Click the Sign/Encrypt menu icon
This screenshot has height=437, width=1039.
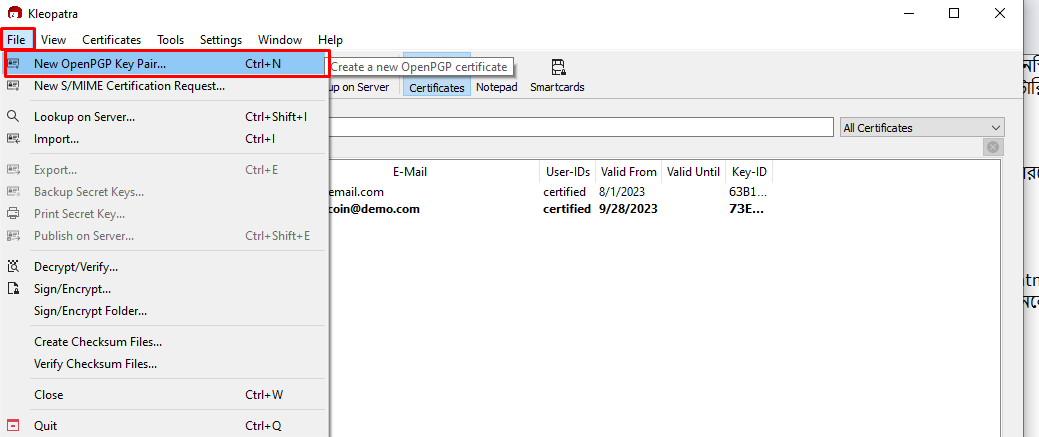13,288
